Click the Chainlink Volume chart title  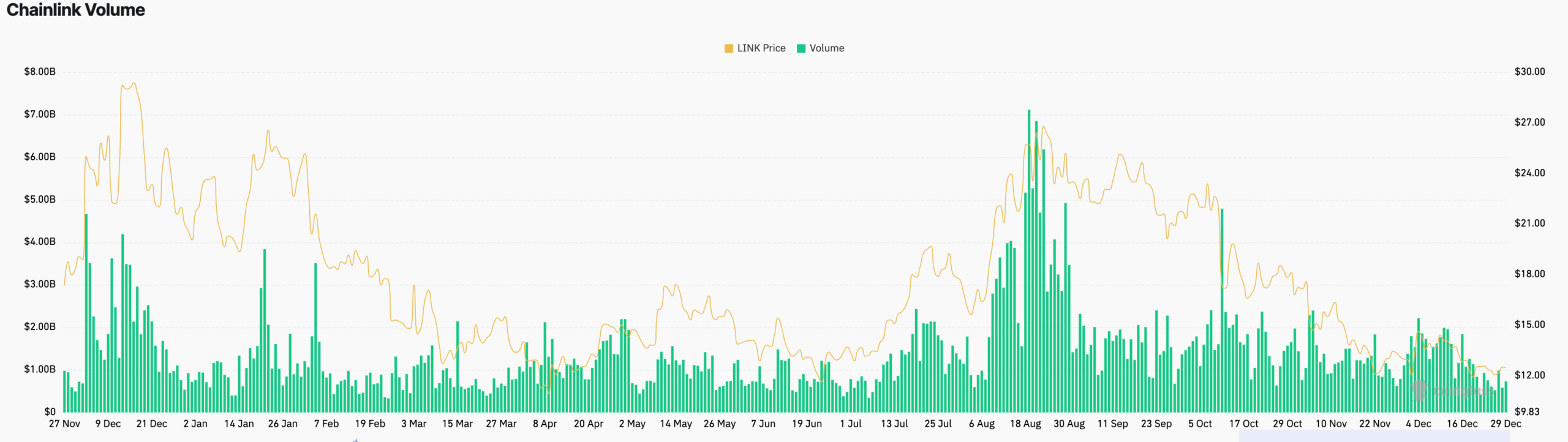[x=75, y=10]
